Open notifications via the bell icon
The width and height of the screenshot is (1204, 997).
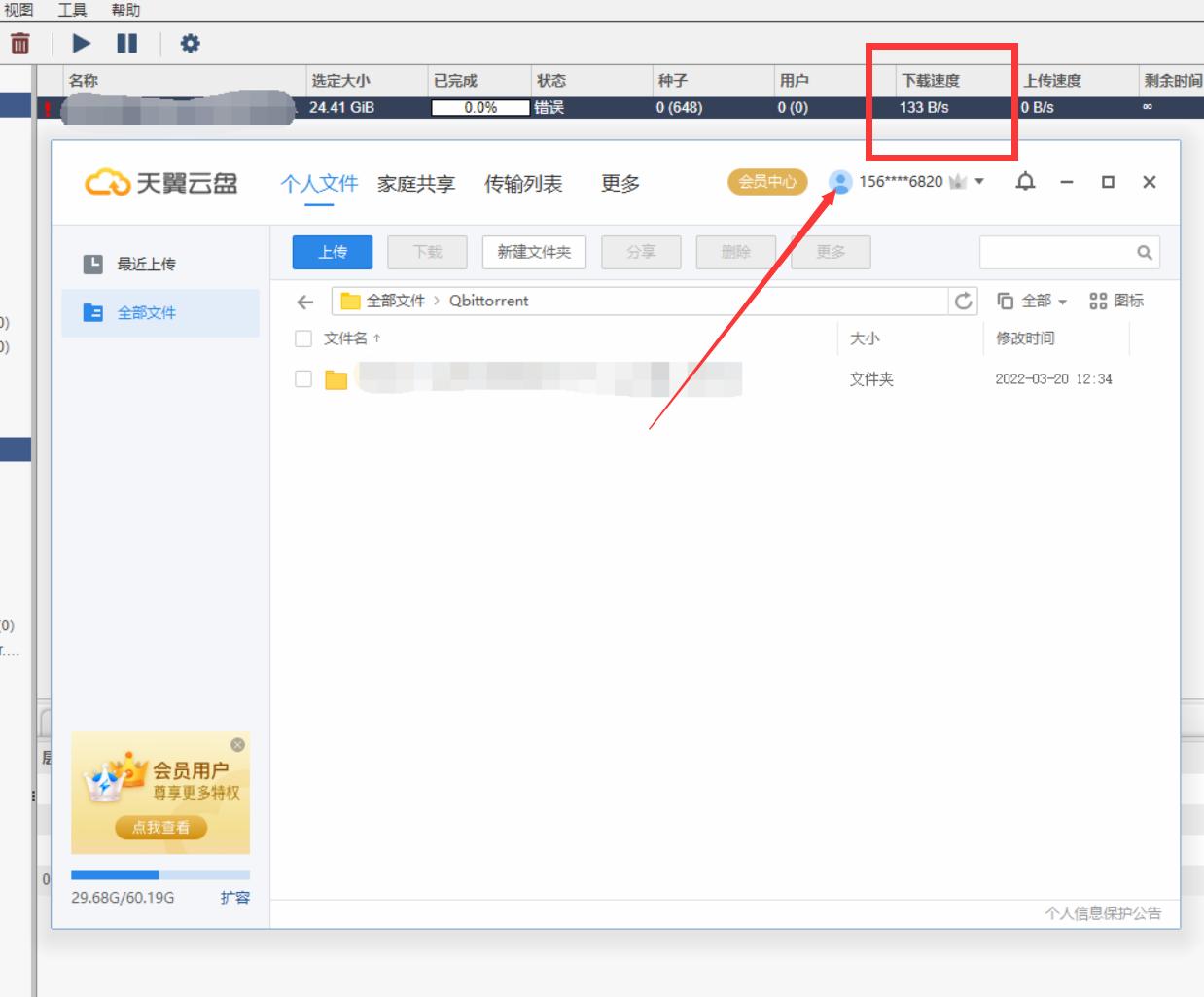click(1024, 182)
